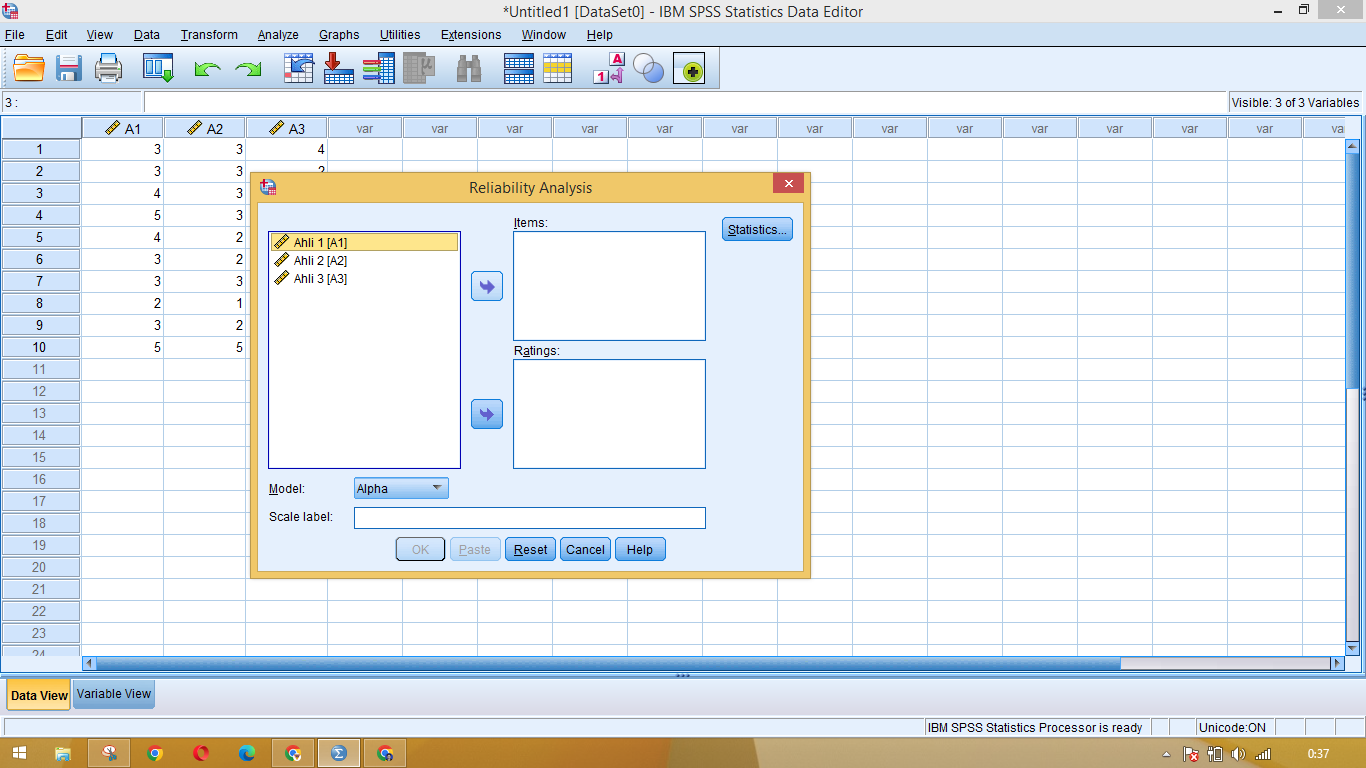The image size is (1366, 768).
Task: Click the Redo green arrow
Action: pos(247,69)
